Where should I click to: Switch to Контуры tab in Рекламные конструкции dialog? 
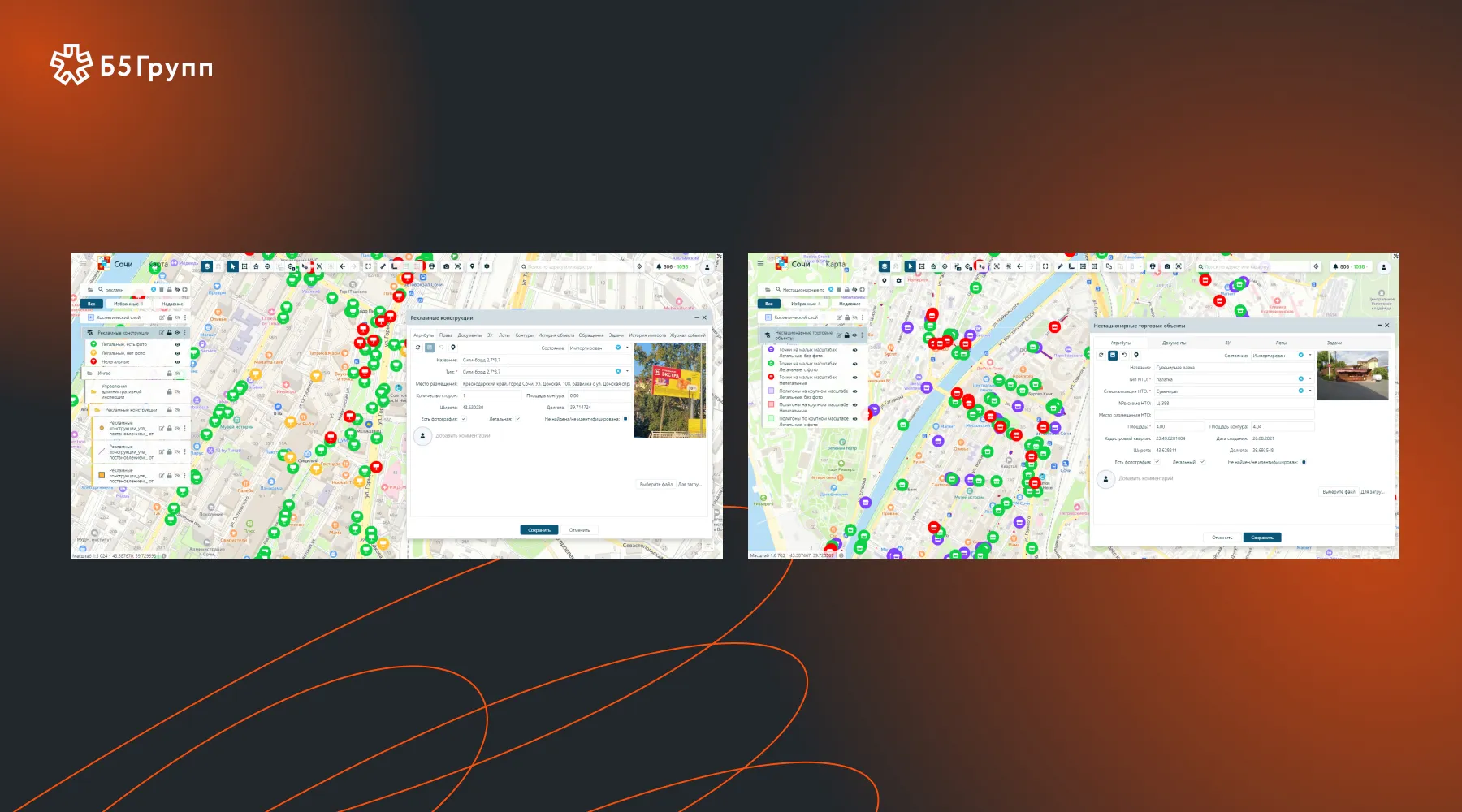coord(524,335)
